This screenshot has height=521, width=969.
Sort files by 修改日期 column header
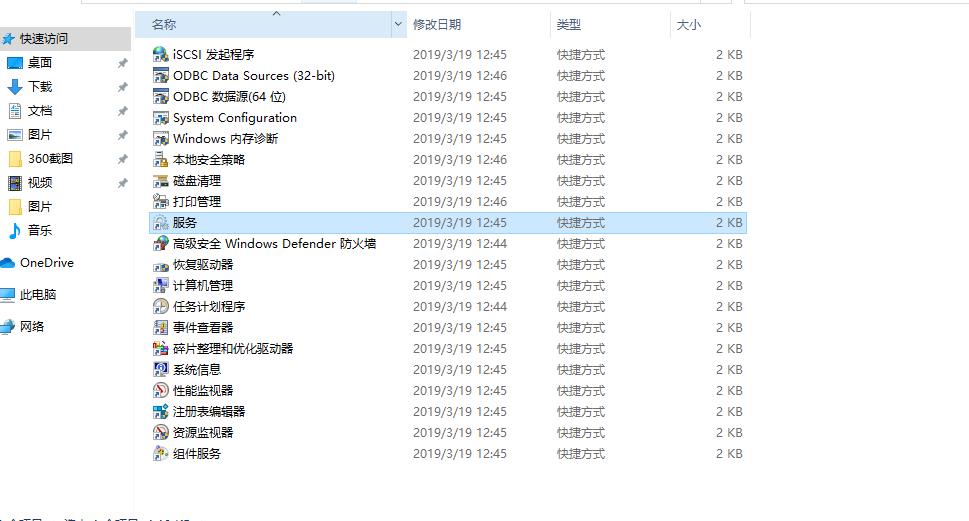point(437,25)
